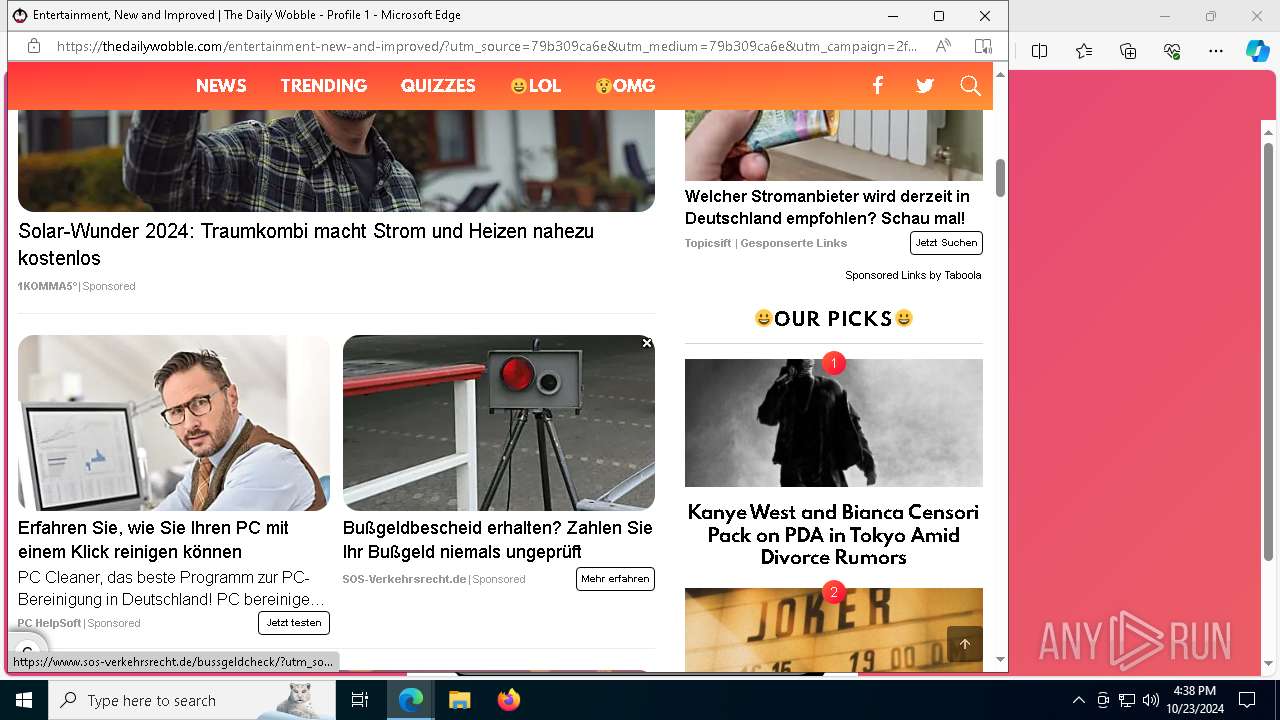The width and height of the screenshot is (1280, 720).
Task: Switch to Microsoft Edge on taskbar
Action: pyautogui.click(x=411, y=700)
